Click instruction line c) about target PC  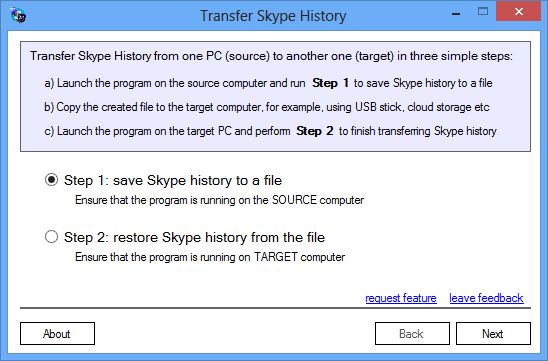pyautogui.click(x=271, y=131)
